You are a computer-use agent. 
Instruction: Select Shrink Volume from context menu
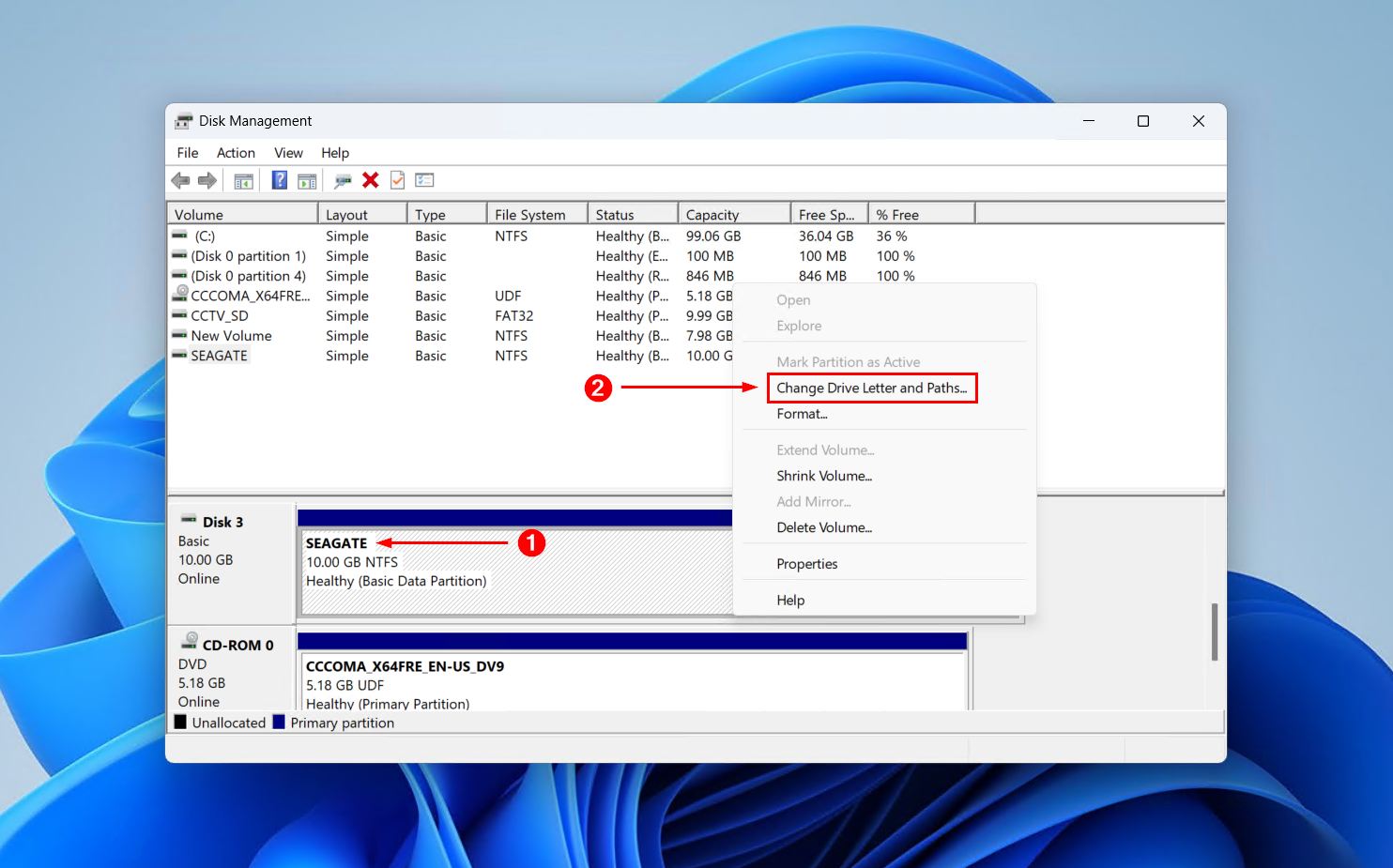pyautogui.click(x=824, y=476)
